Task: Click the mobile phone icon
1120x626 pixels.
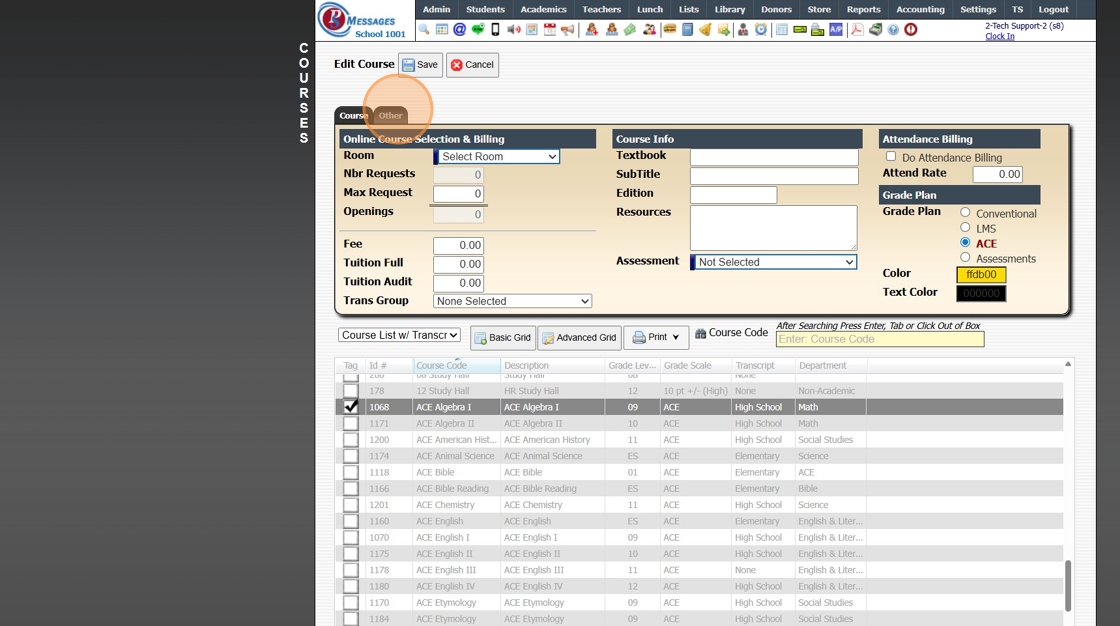Action: tap(495, 29)
